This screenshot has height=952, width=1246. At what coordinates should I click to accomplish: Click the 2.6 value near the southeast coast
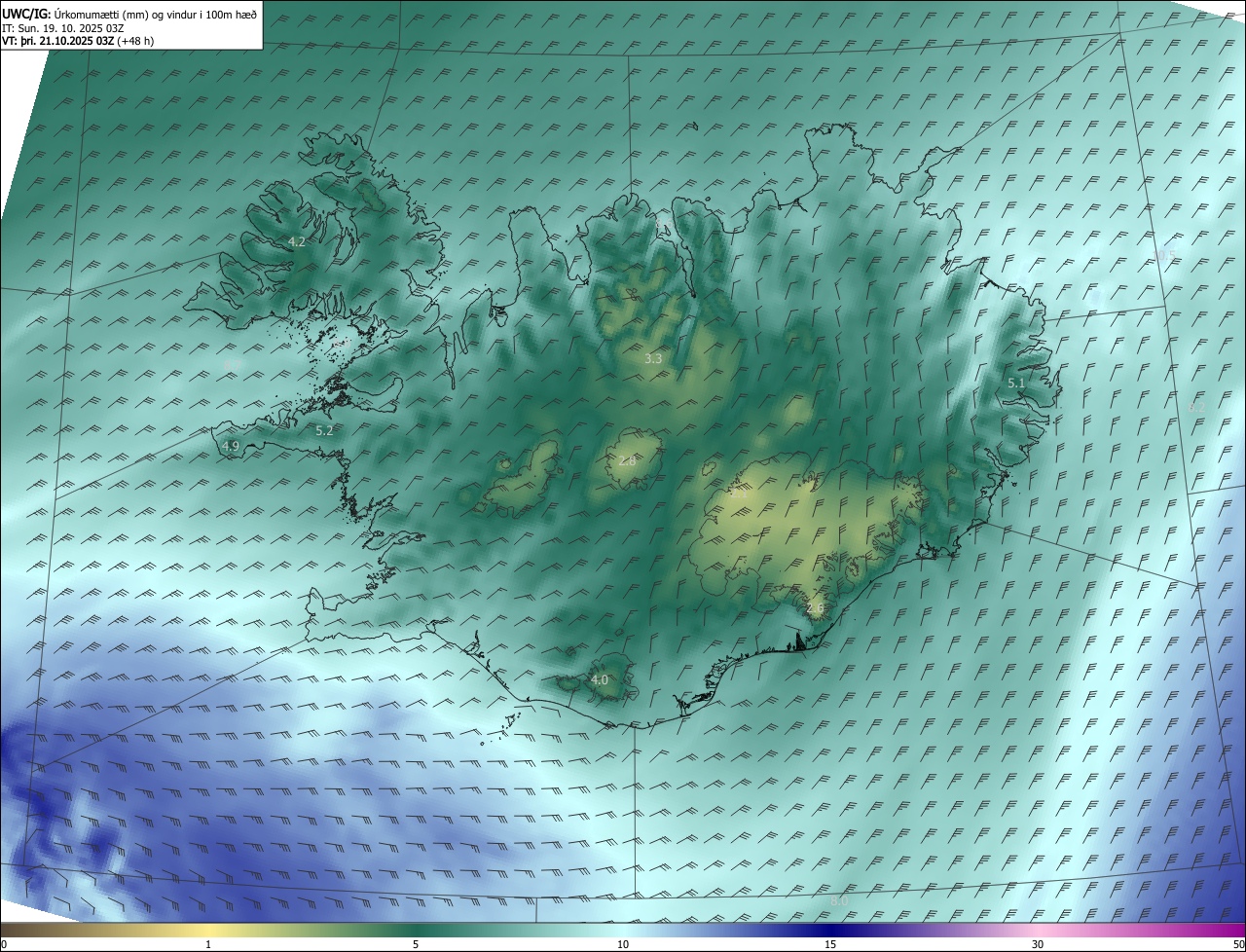click(815, 608)
